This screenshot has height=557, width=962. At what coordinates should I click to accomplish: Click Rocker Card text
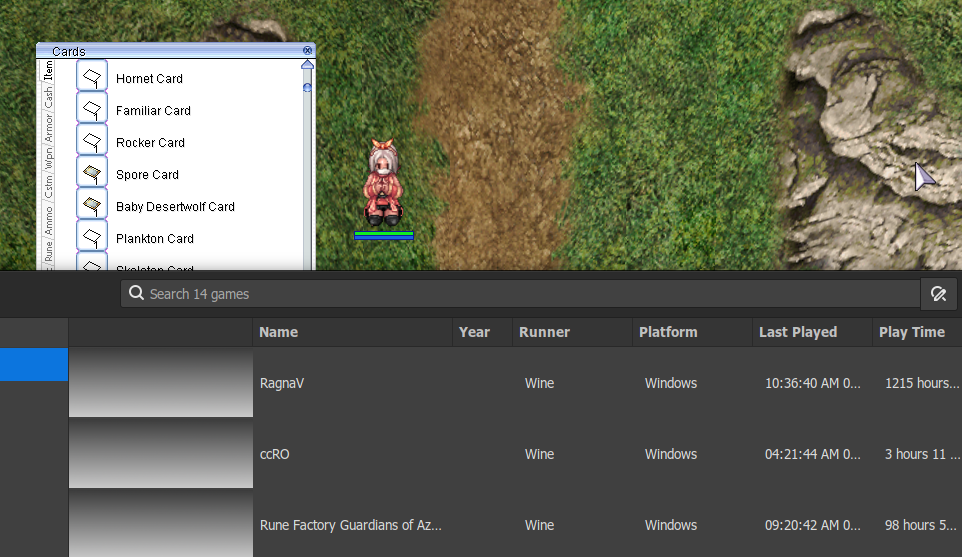click(x=150, y=142)
